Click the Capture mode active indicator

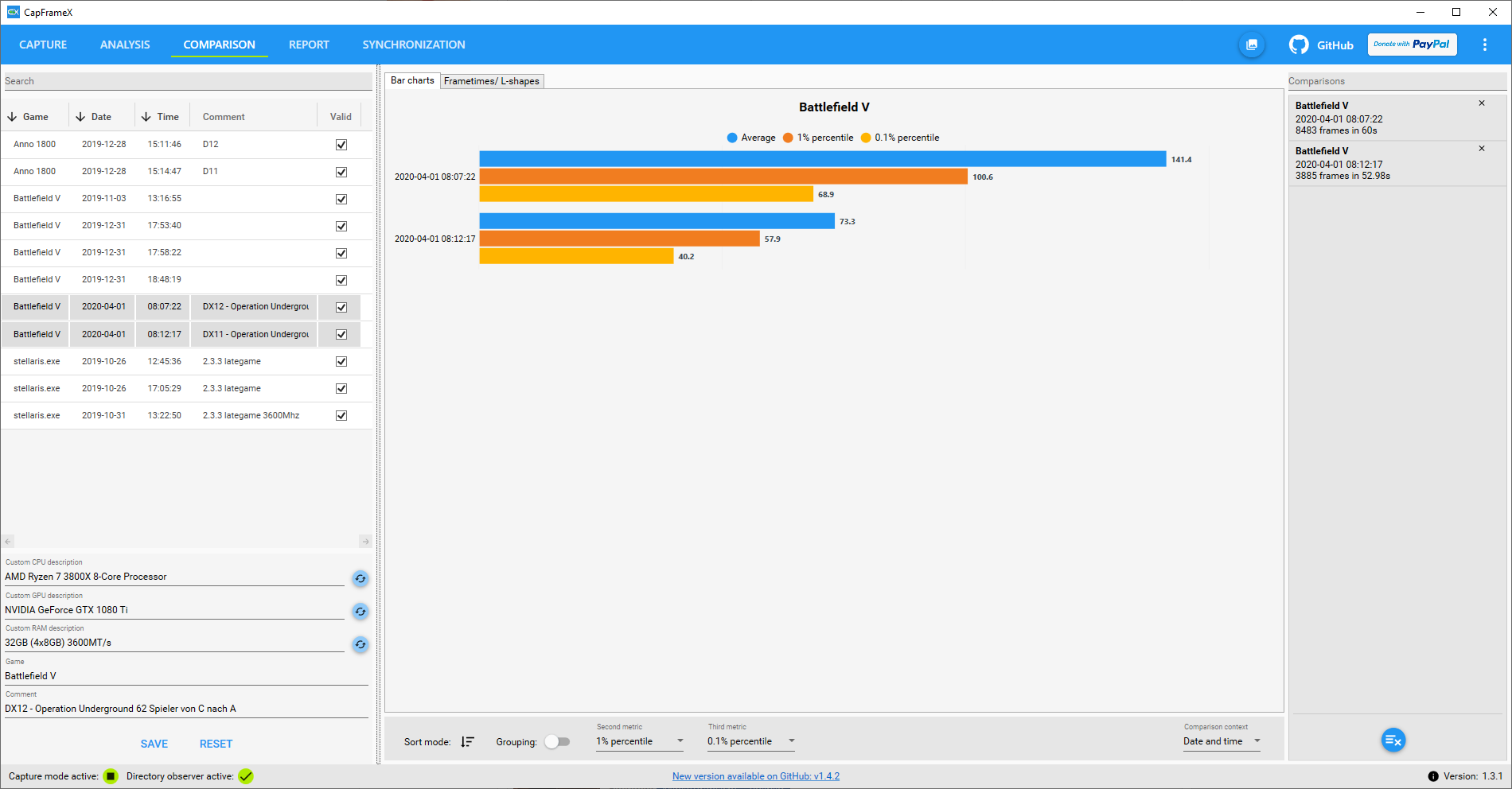click(111, 776)
